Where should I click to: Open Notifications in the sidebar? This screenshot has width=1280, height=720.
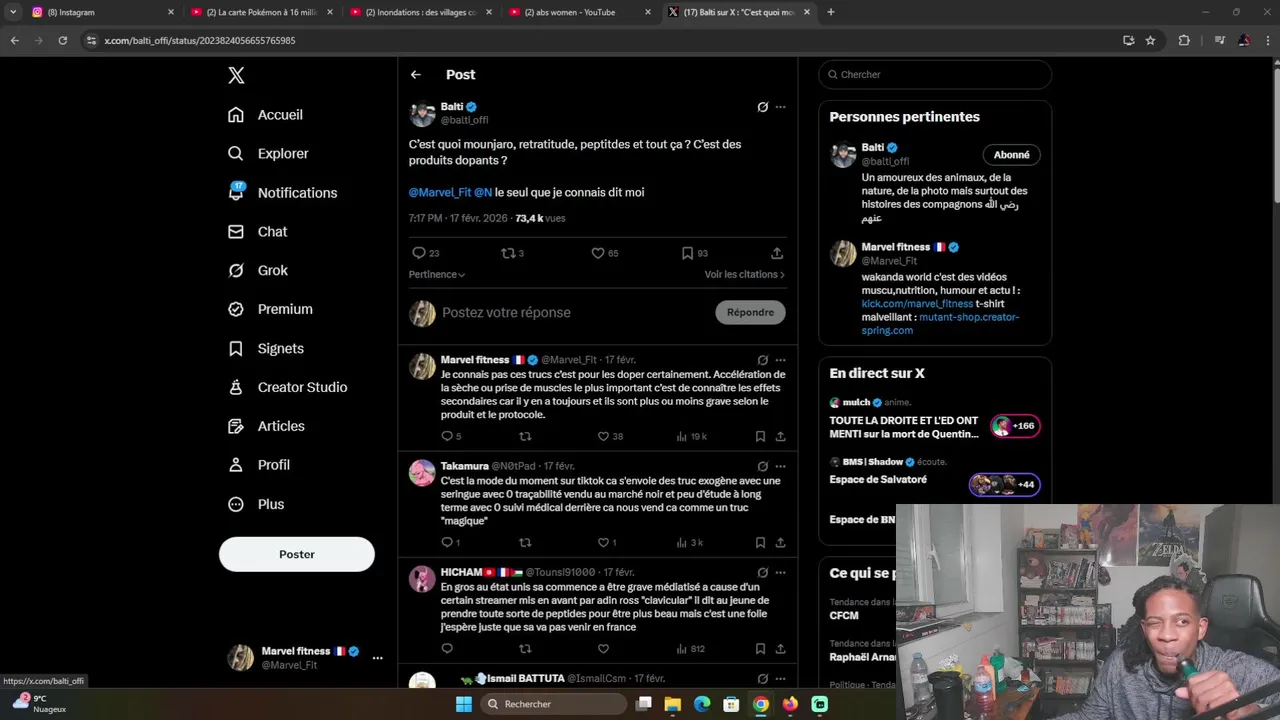point(282,193)
